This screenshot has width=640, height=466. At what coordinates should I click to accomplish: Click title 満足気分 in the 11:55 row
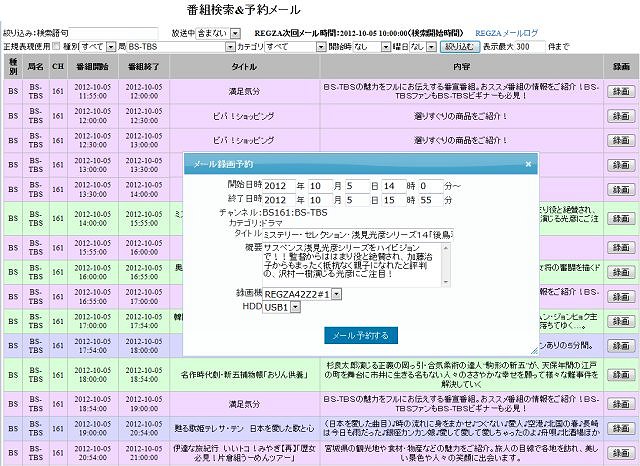(x=244, y=91)
